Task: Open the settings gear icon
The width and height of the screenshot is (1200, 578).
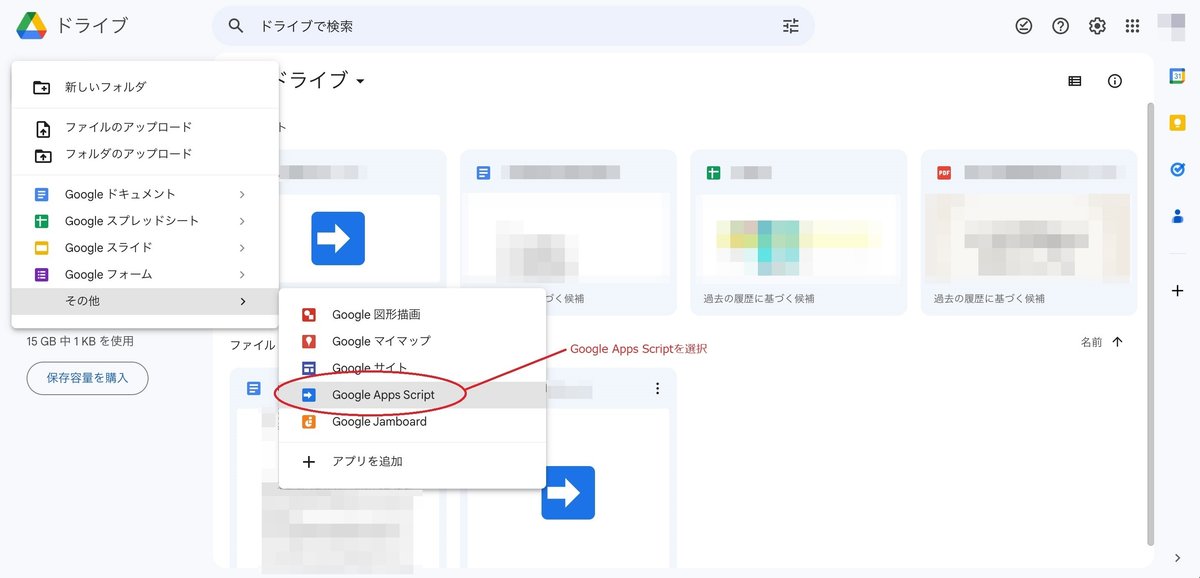Action: click(x=1097, y=26)
